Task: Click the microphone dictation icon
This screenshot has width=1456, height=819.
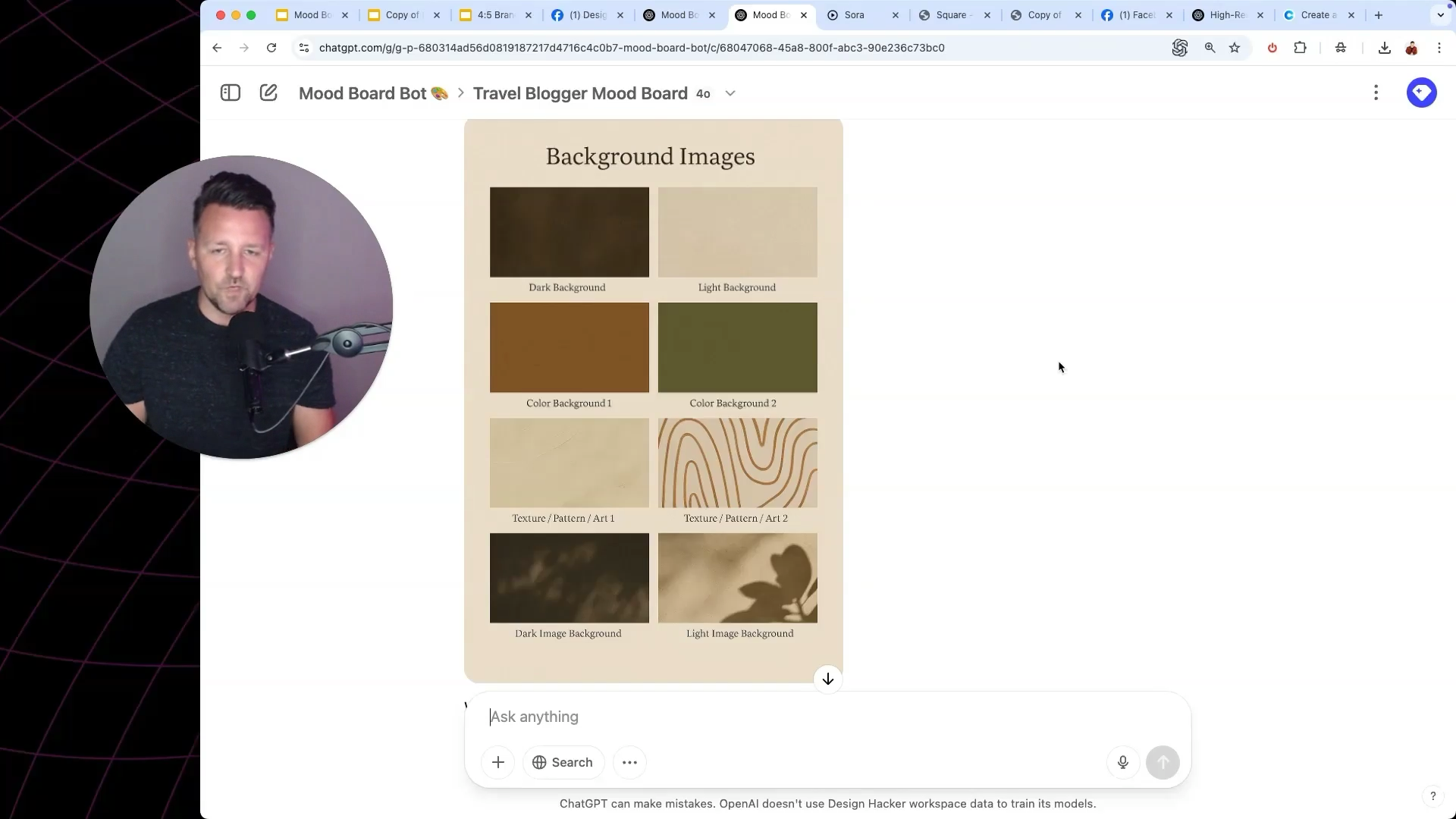Action: (x=1122, y=762)
